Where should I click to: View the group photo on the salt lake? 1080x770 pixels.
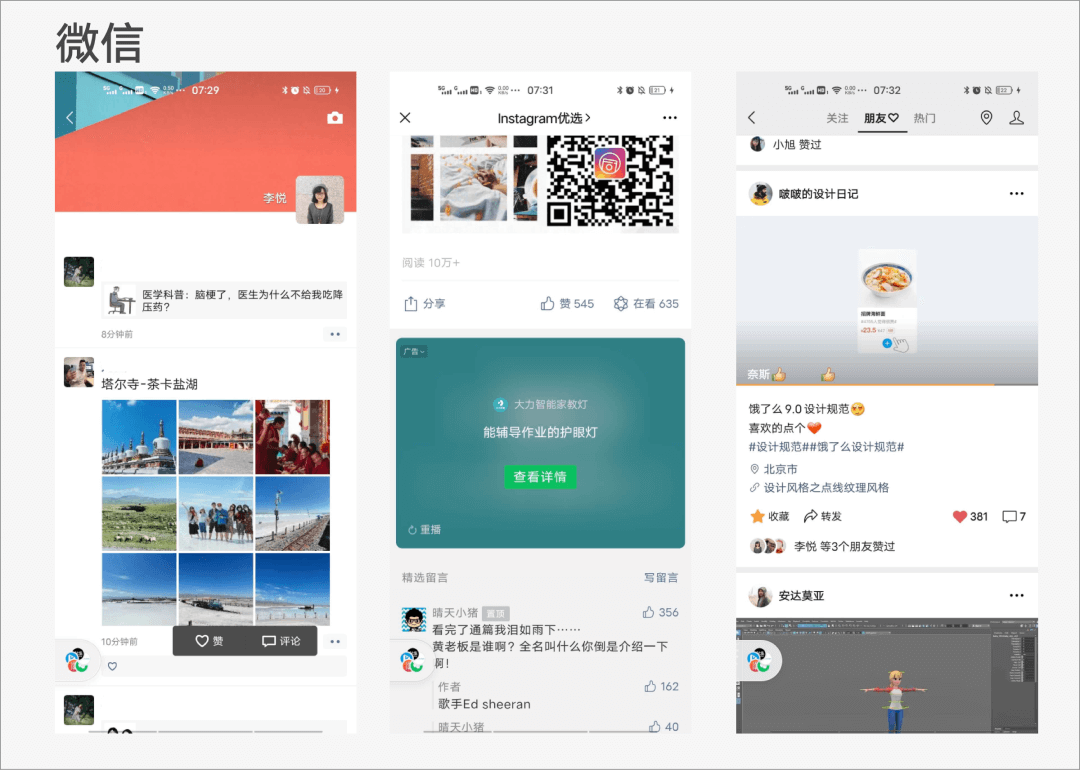point(216,514)
